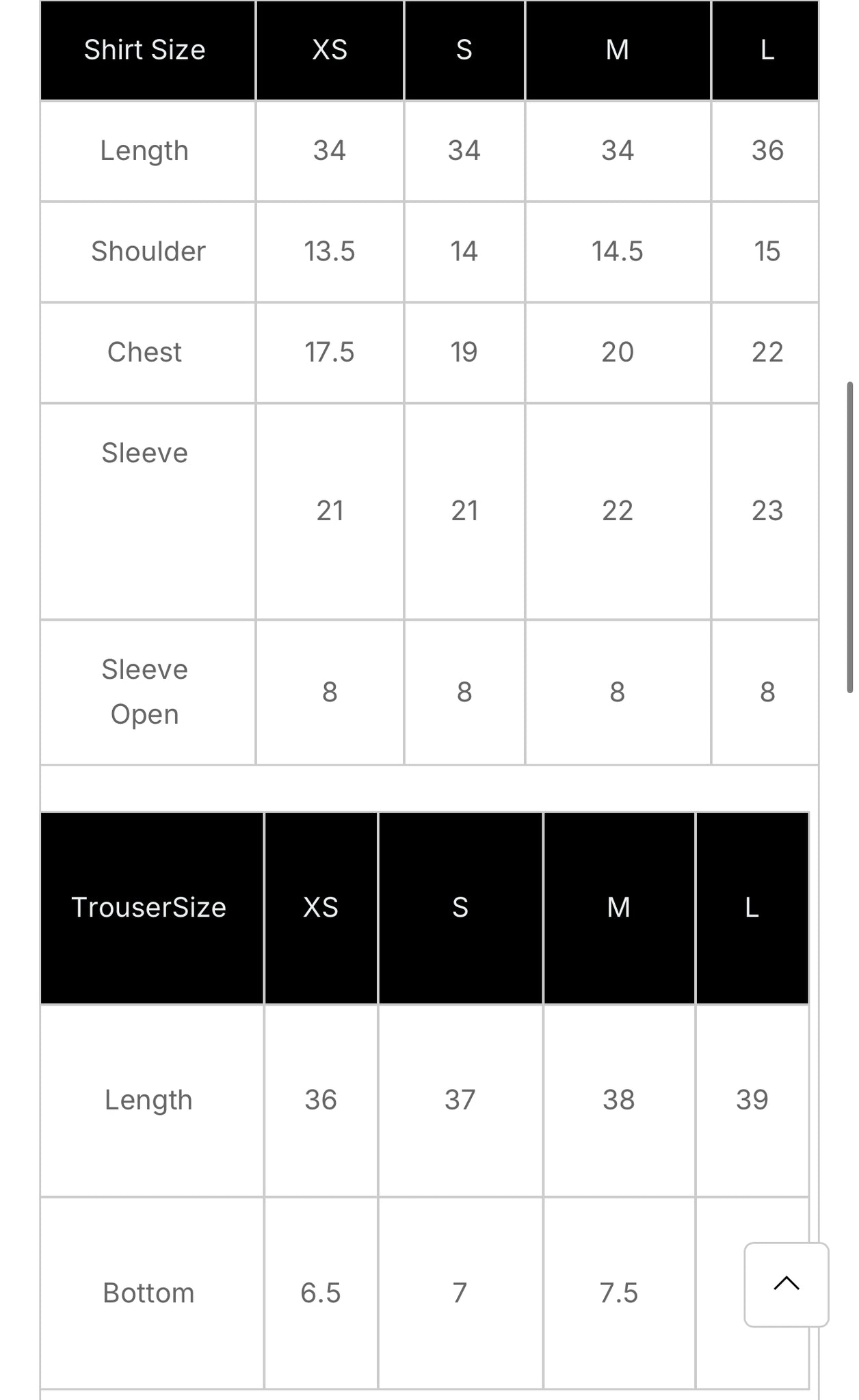Select the XS column in shirt table
The width and height of the screenshot is (859, 1400).
(x=330, y=50)
